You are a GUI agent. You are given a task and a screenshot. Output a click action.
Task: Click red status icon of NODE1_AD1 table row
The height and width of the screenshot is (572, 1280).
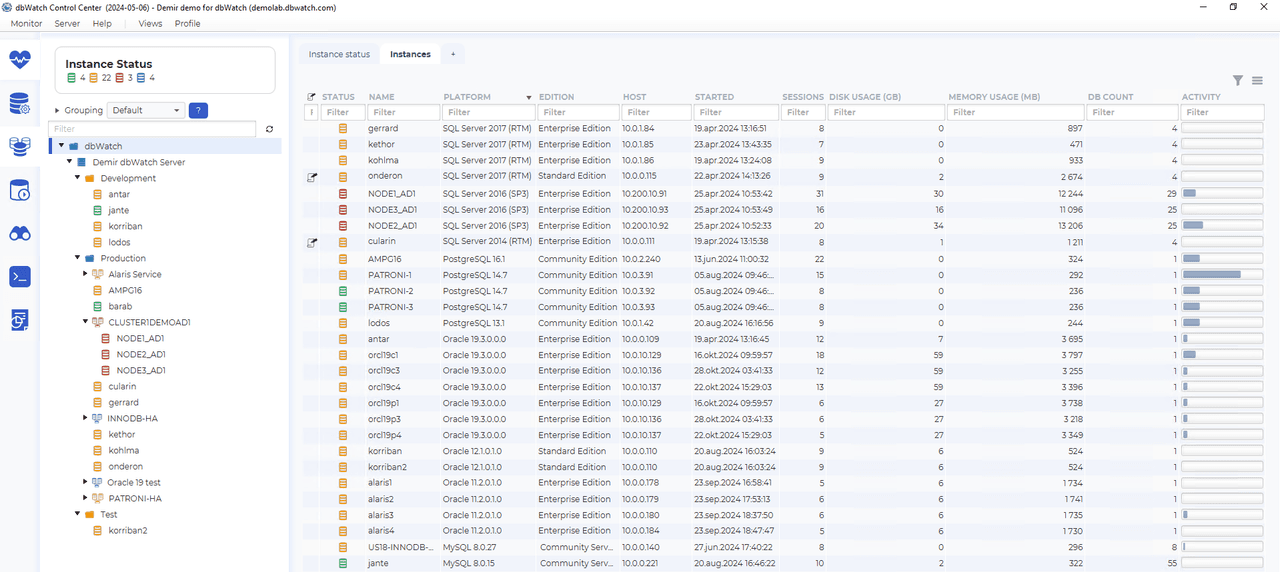pos(343,194)
